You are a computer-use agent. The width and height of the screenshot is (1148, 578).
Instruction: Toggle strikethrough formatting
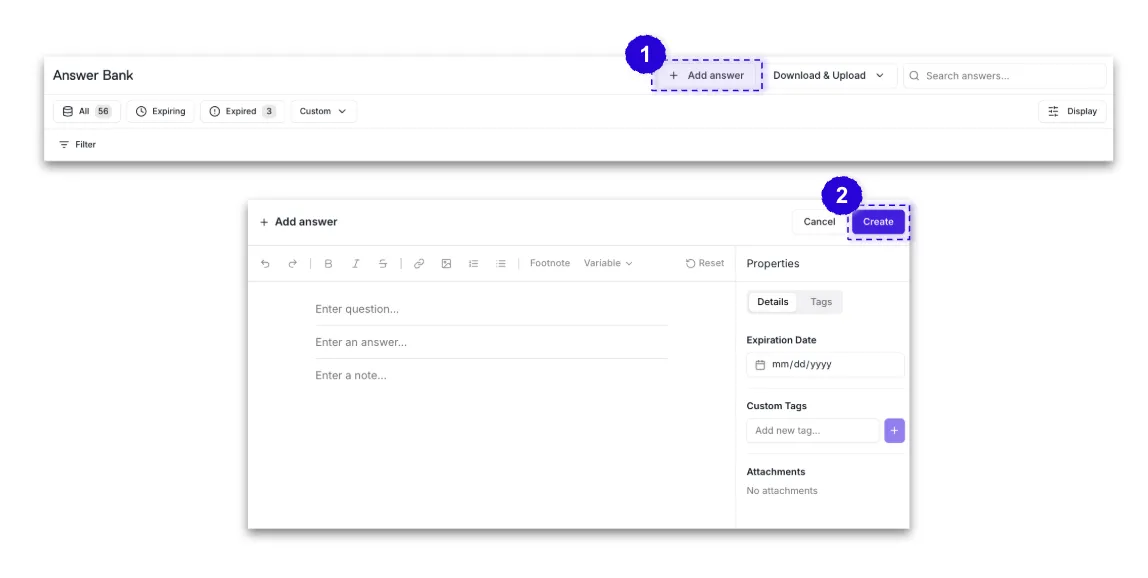[383, 264]
